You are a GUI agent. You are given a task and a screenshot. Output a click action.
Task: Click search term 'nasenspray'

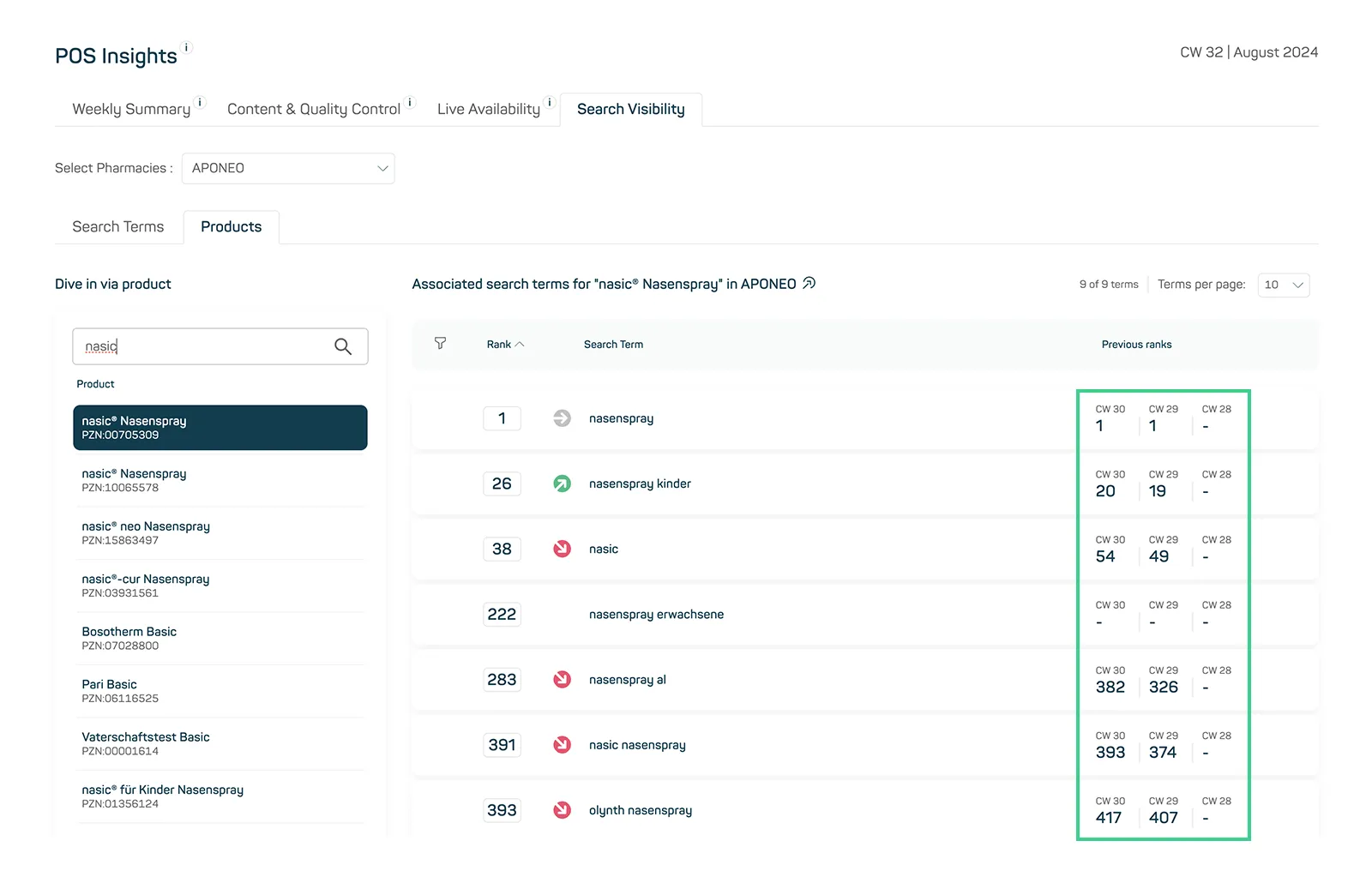coord(621,418)
